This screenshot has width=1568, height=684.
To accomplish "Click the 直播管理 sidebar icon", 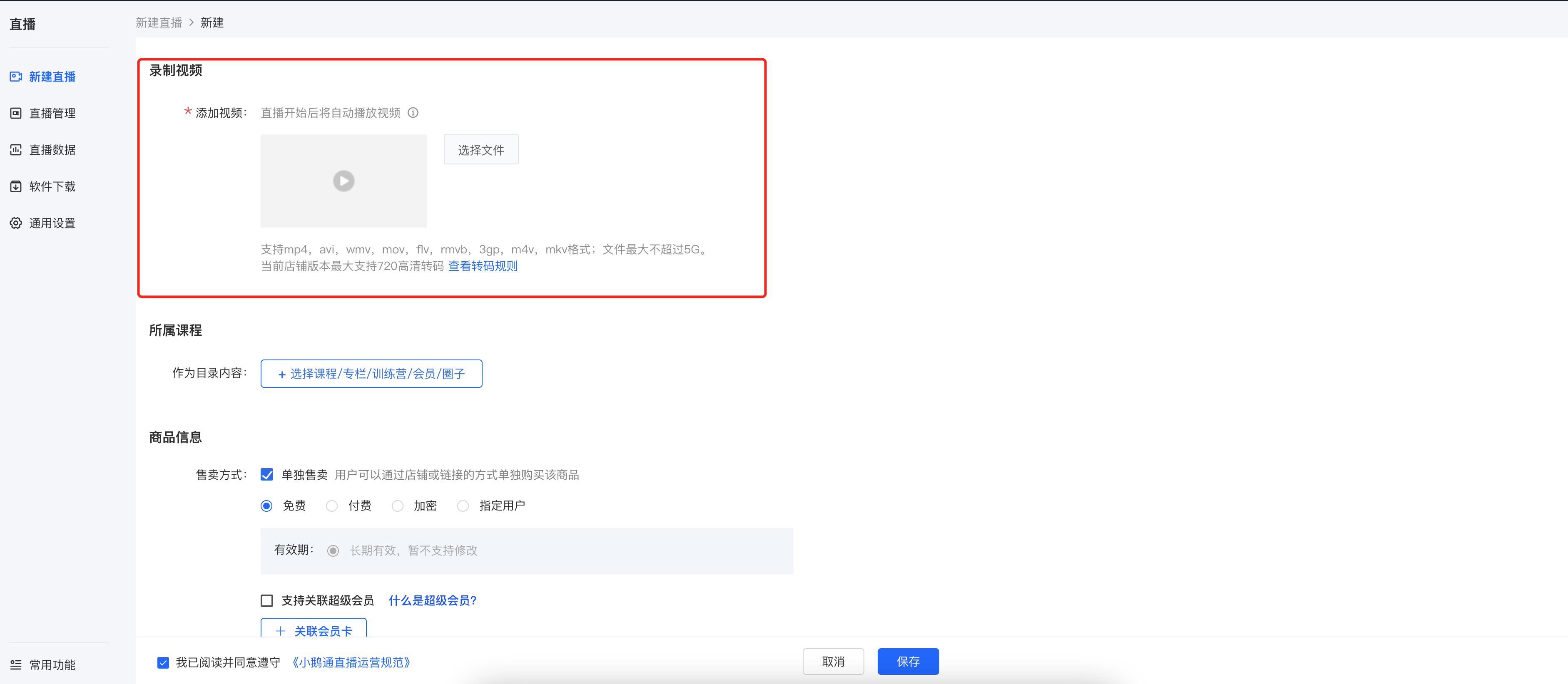I will pyautogui.click(x=16, y=113).
